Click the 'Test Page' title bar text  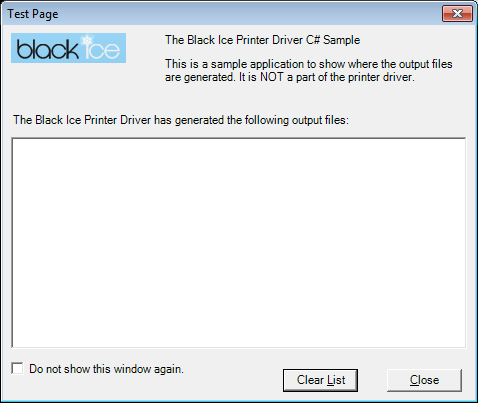point(33,14)
